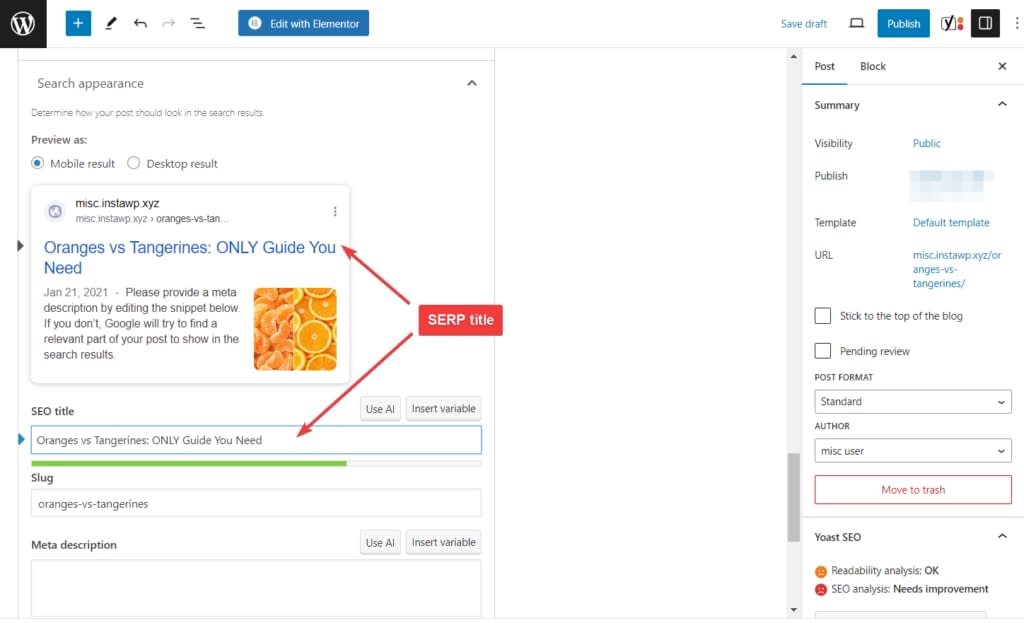Open the SERP preview options menu
Viewport: 1024px width, 623px height.
tap(335, 211)
